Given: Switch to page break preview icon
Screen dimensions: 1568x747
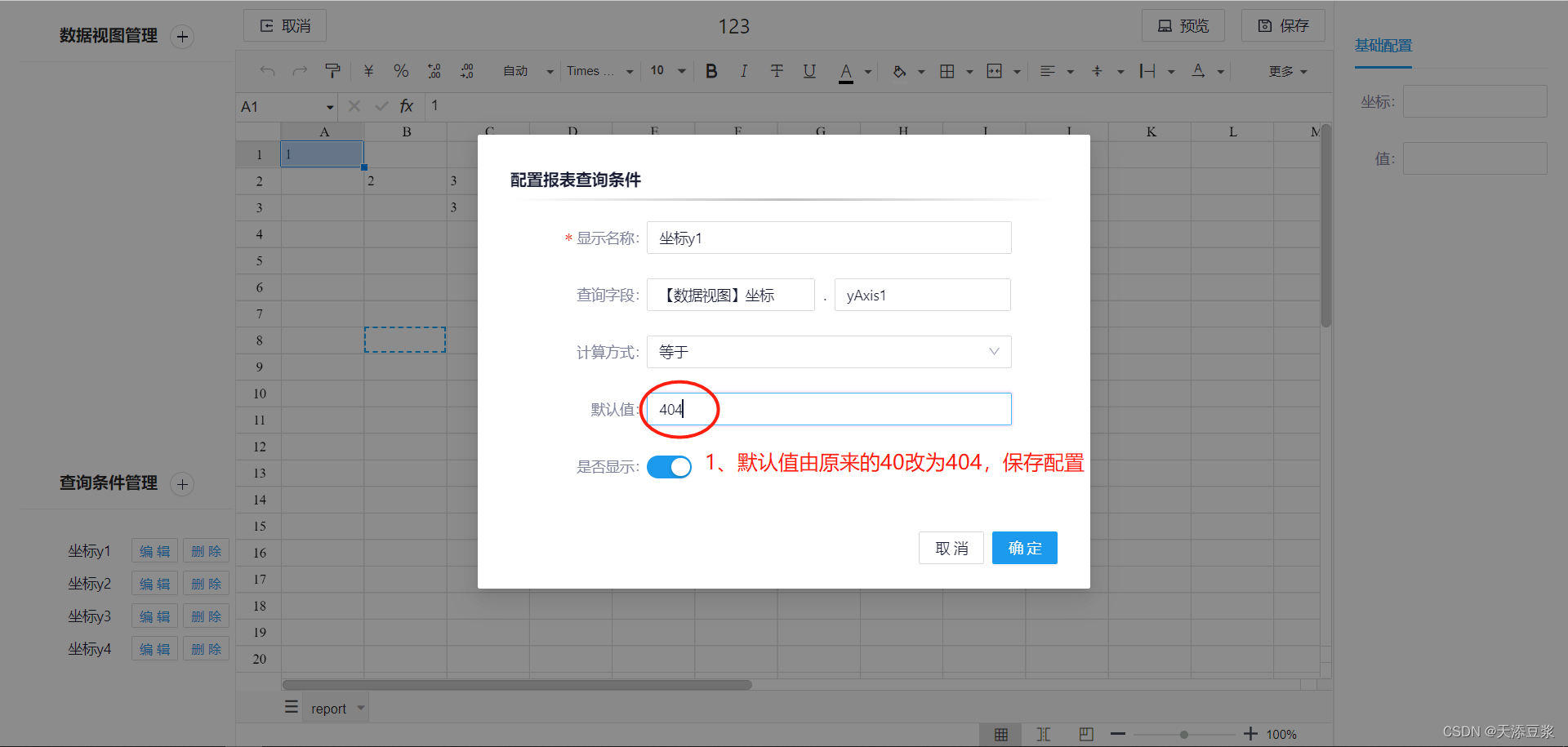Looking at the screenshot, I should [1044, 734].
